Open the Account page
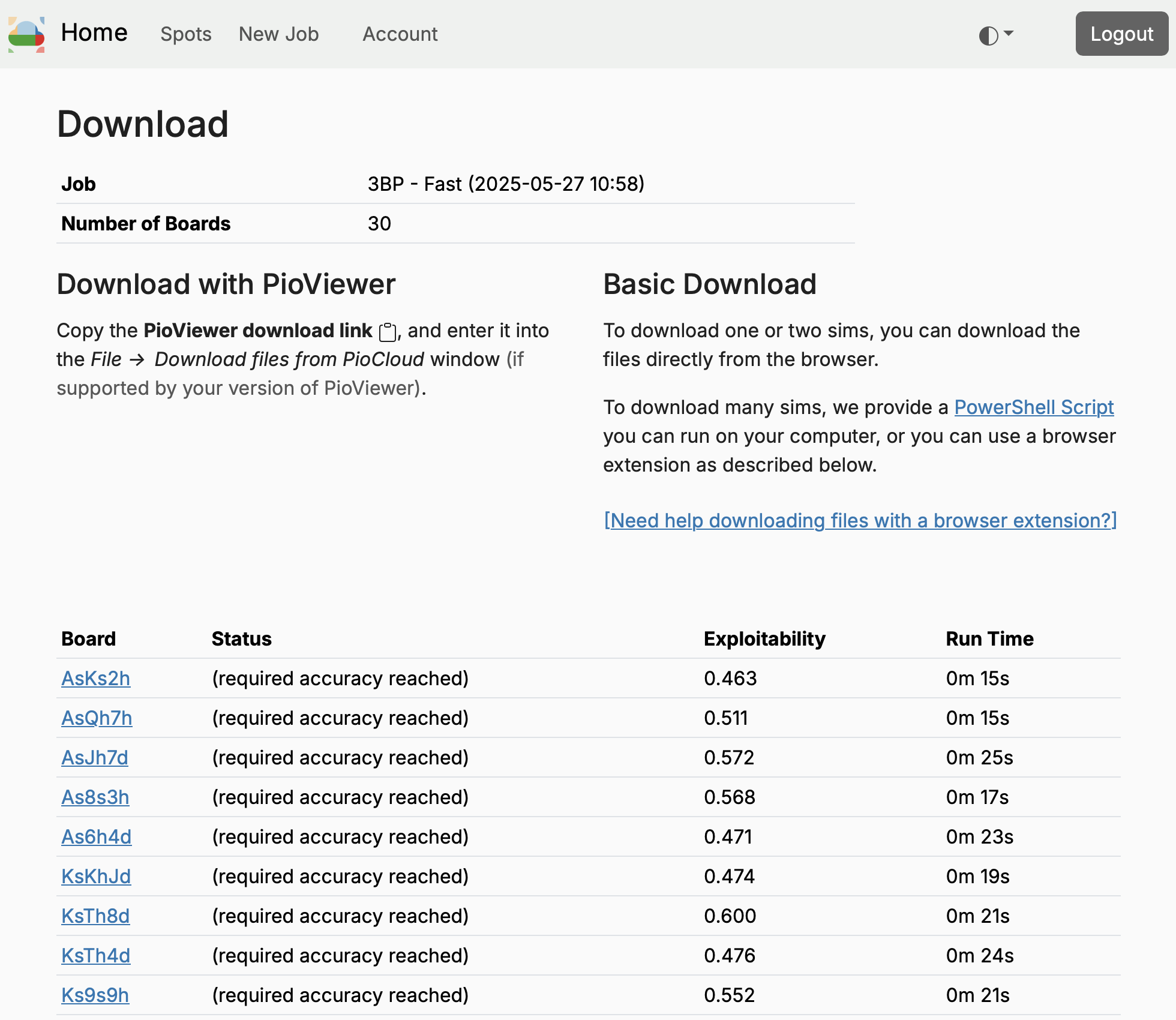The height and width of the screenshot is (1020, 1176). (400, 34)
